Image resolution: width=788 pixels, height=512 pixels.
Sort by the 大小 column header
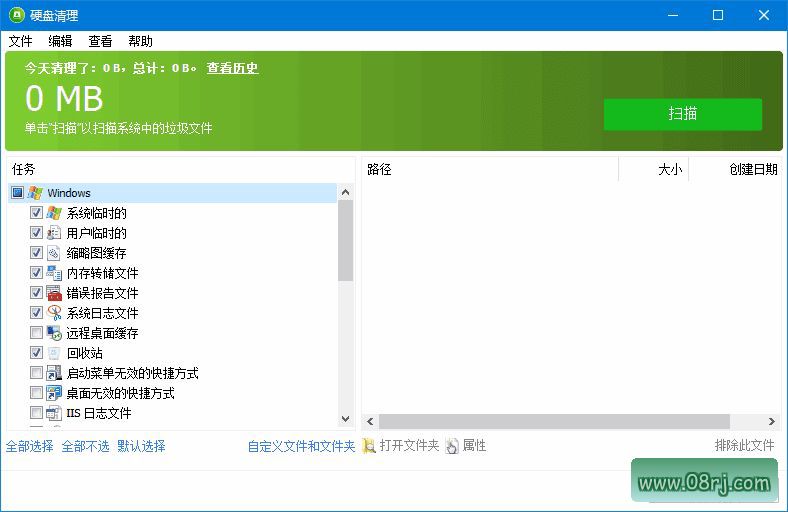(x=653, y=169)
